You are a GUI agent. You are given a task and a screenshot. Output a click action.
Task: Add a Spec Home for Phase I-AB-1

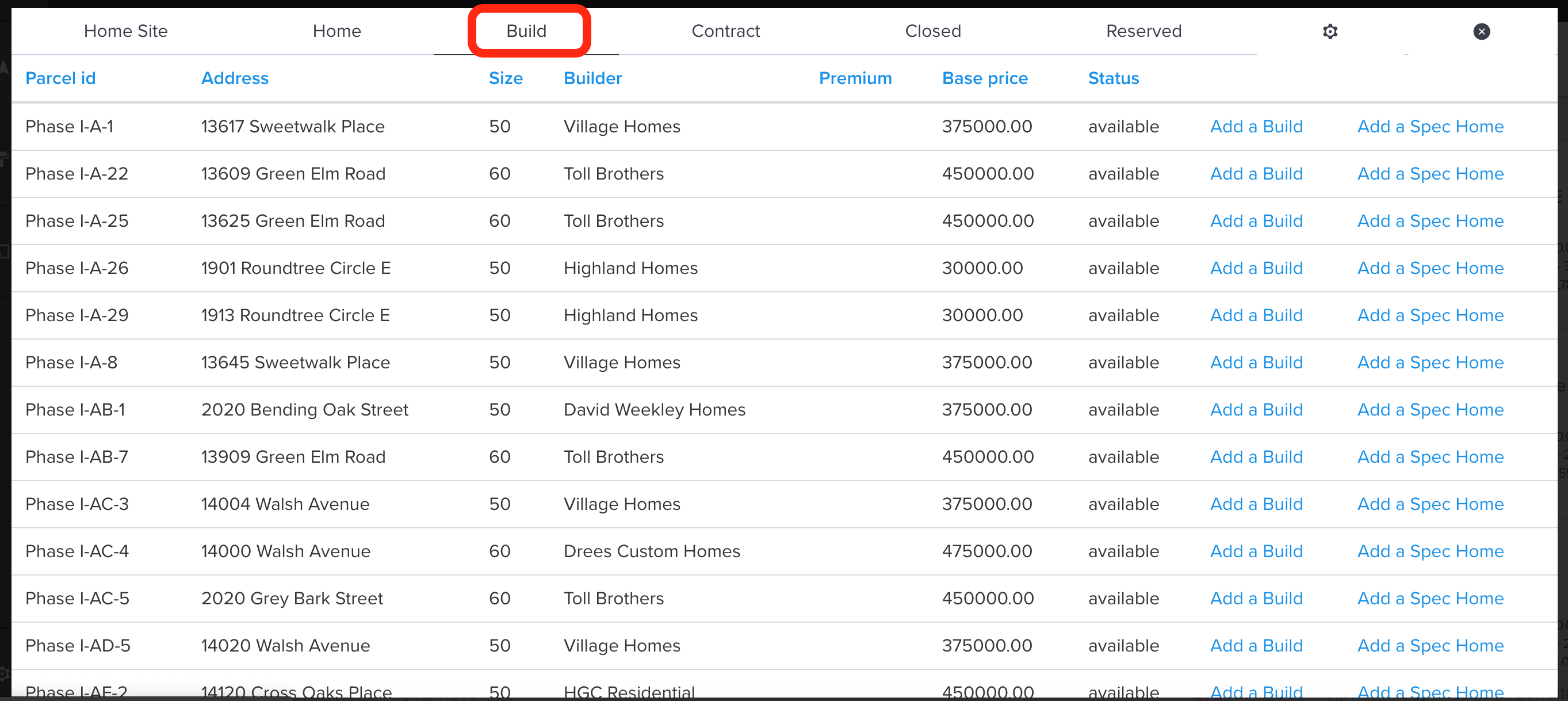click(1430, 409)
